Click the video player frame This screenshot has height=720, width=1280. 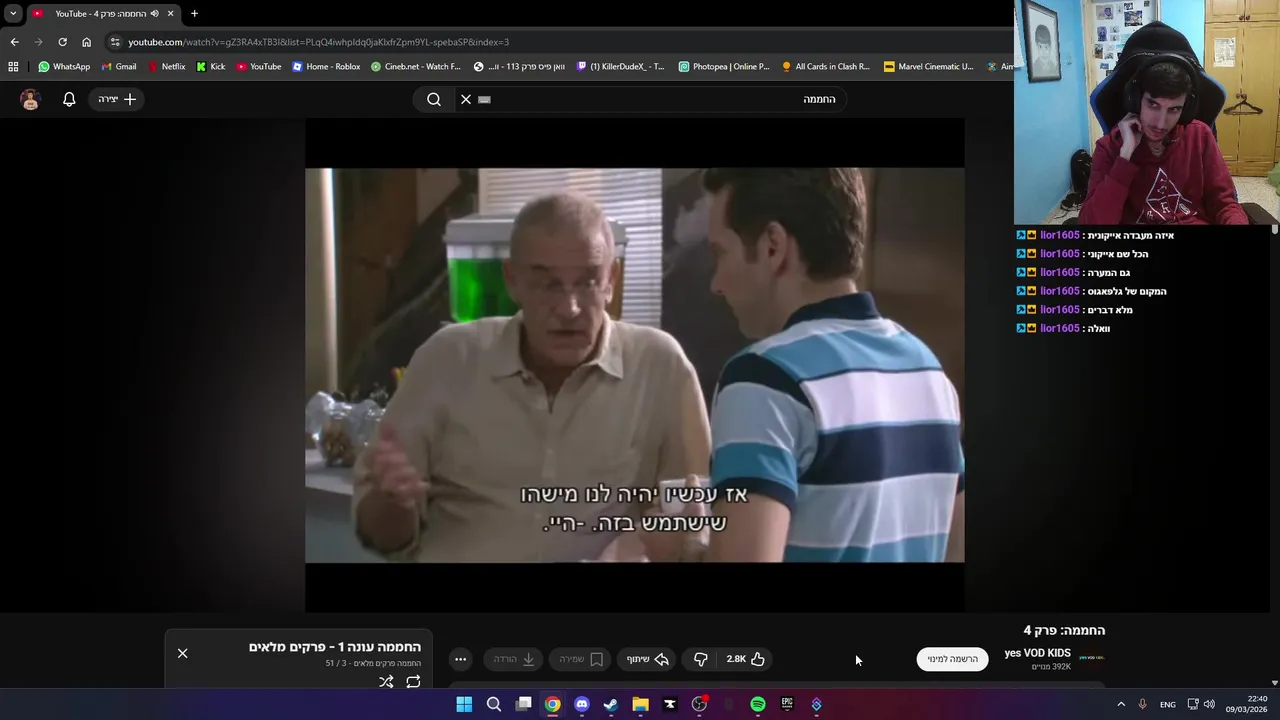pyautogui.click(x=635, y=365)
